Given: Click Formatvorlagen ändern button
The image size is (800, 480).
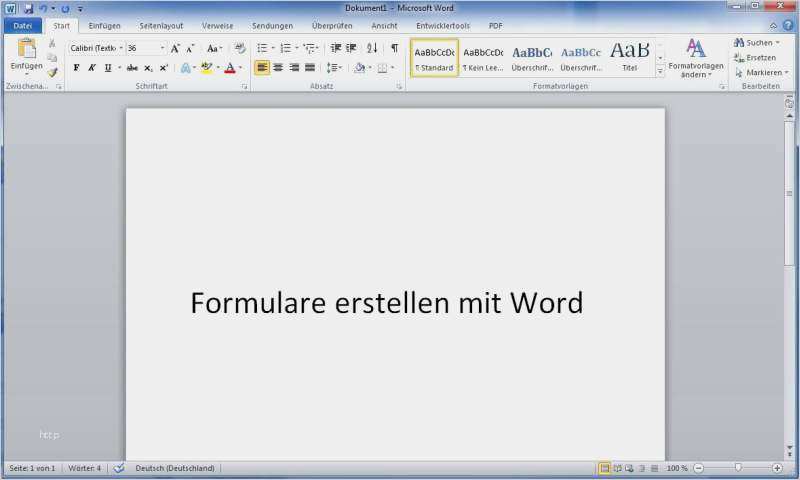Looking at the screenshot, I should pyautogui.click(x=696, y=58).
